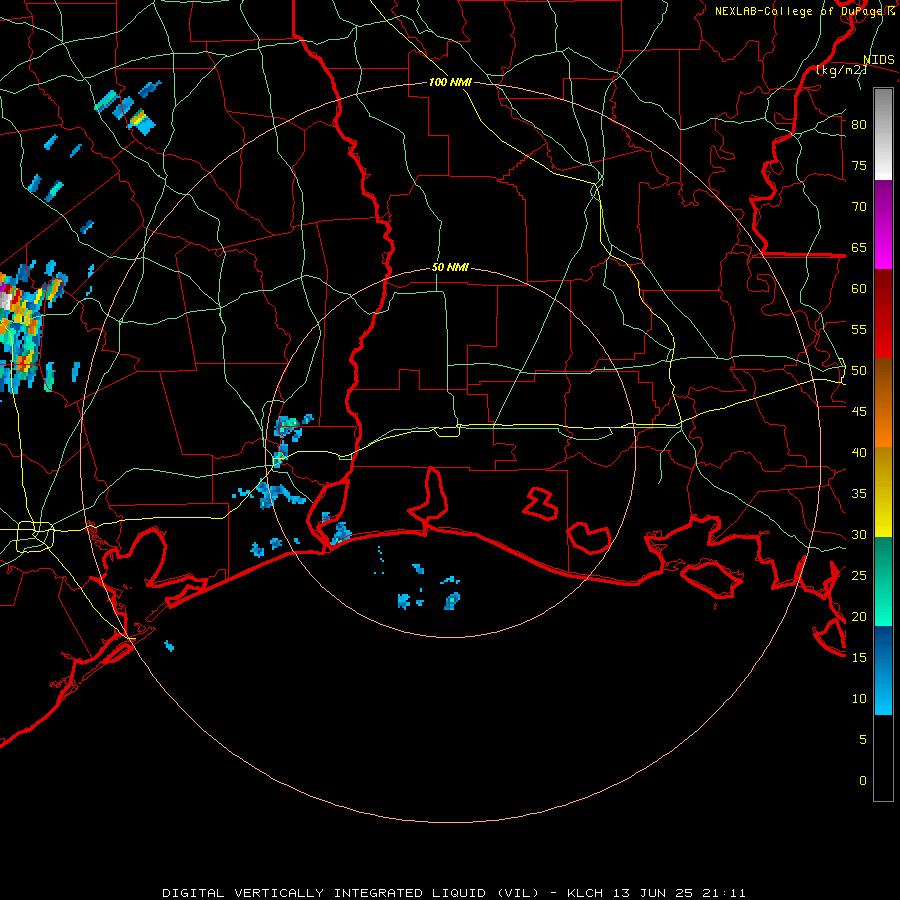Pick the green-teal band of the legend
Screen dimensions: 900x900
pos(883,581)
